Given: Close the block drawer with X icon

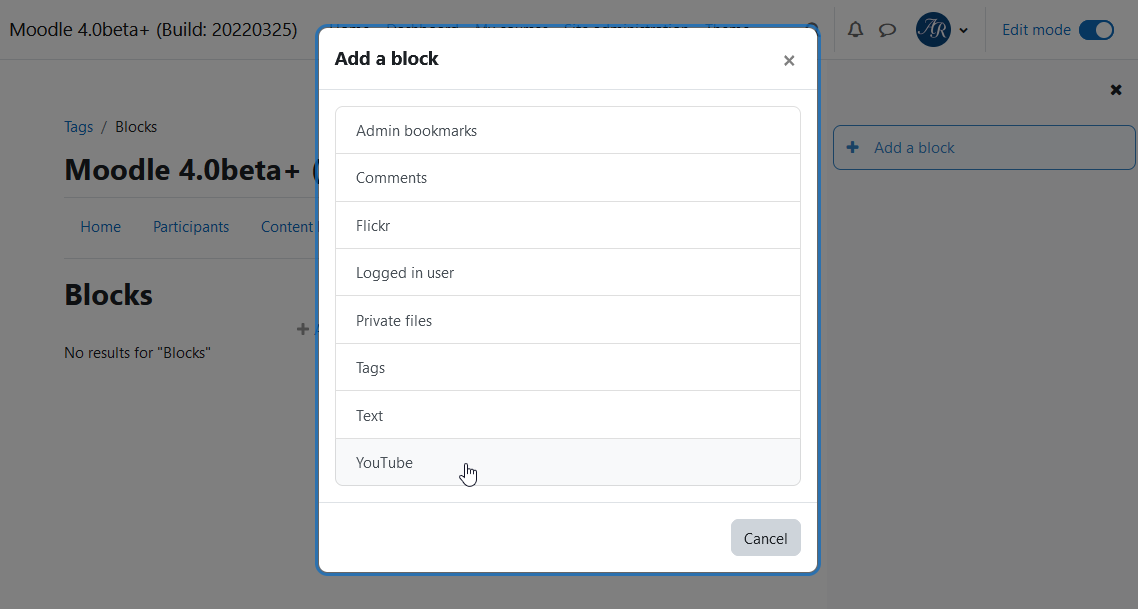Looking at the screenshot, I should (1116, 90).
